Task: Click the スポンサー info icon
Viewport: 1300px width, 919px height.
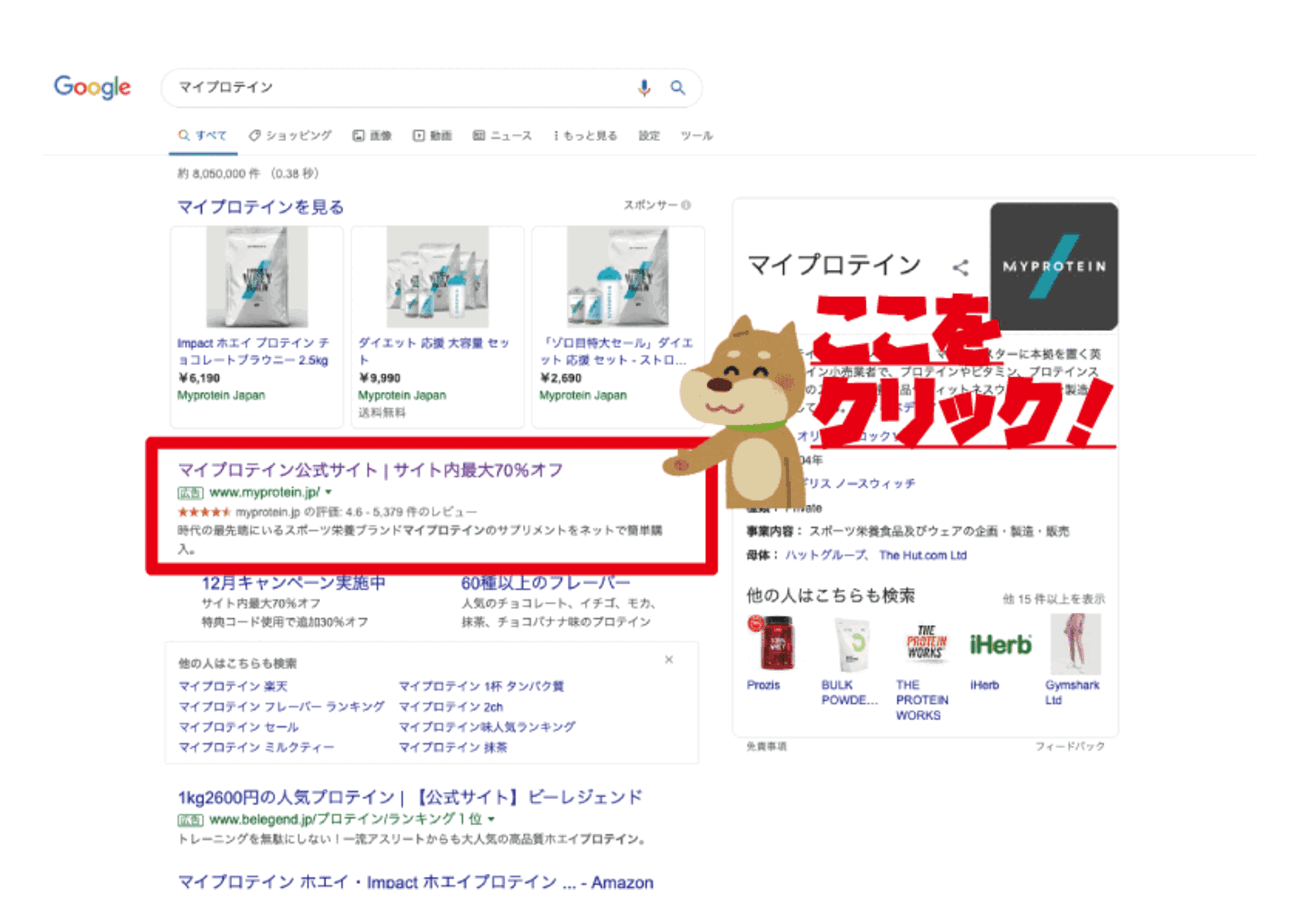Action: (x=686, y=205)
